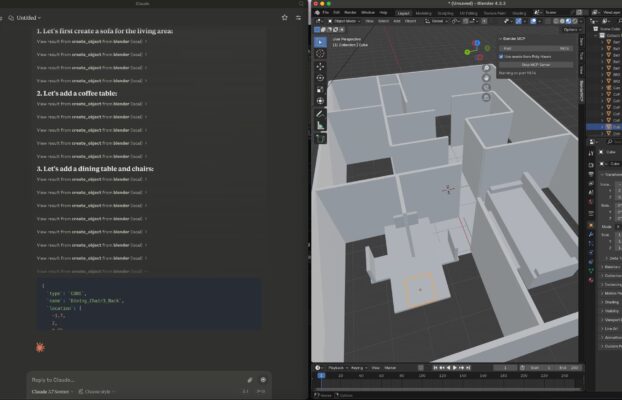
Task: Toggle Use assets from Poly Haven checkbox
Action: click(x=501, y=57)
